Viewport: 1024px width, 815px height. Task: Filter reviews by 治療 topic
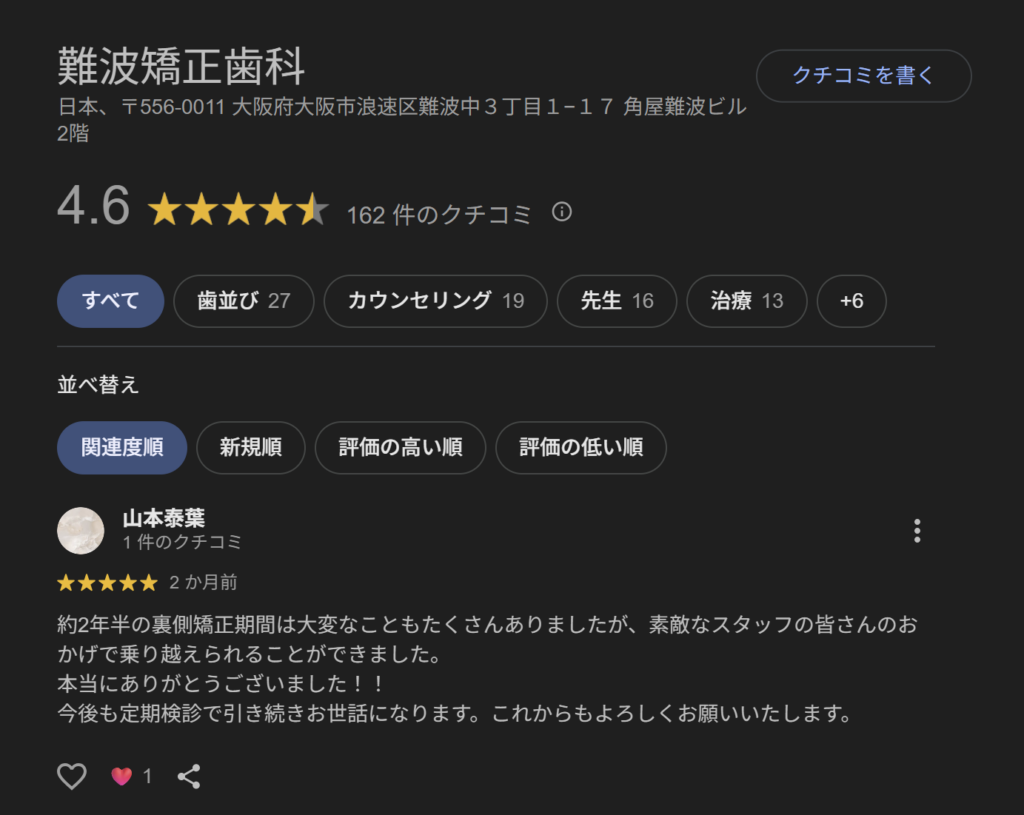[746, 301]
